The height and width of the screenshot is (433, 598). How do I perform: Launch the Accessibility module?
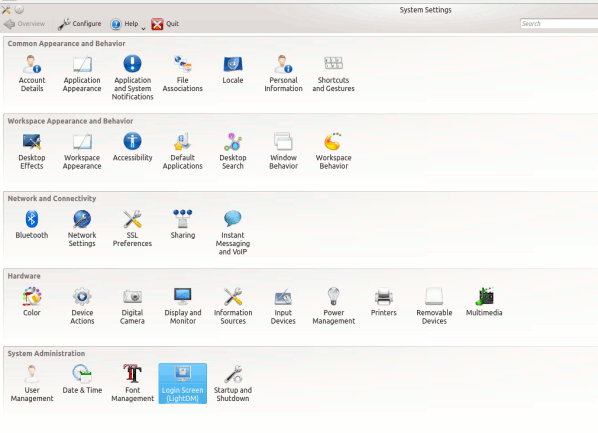point(132,147)
